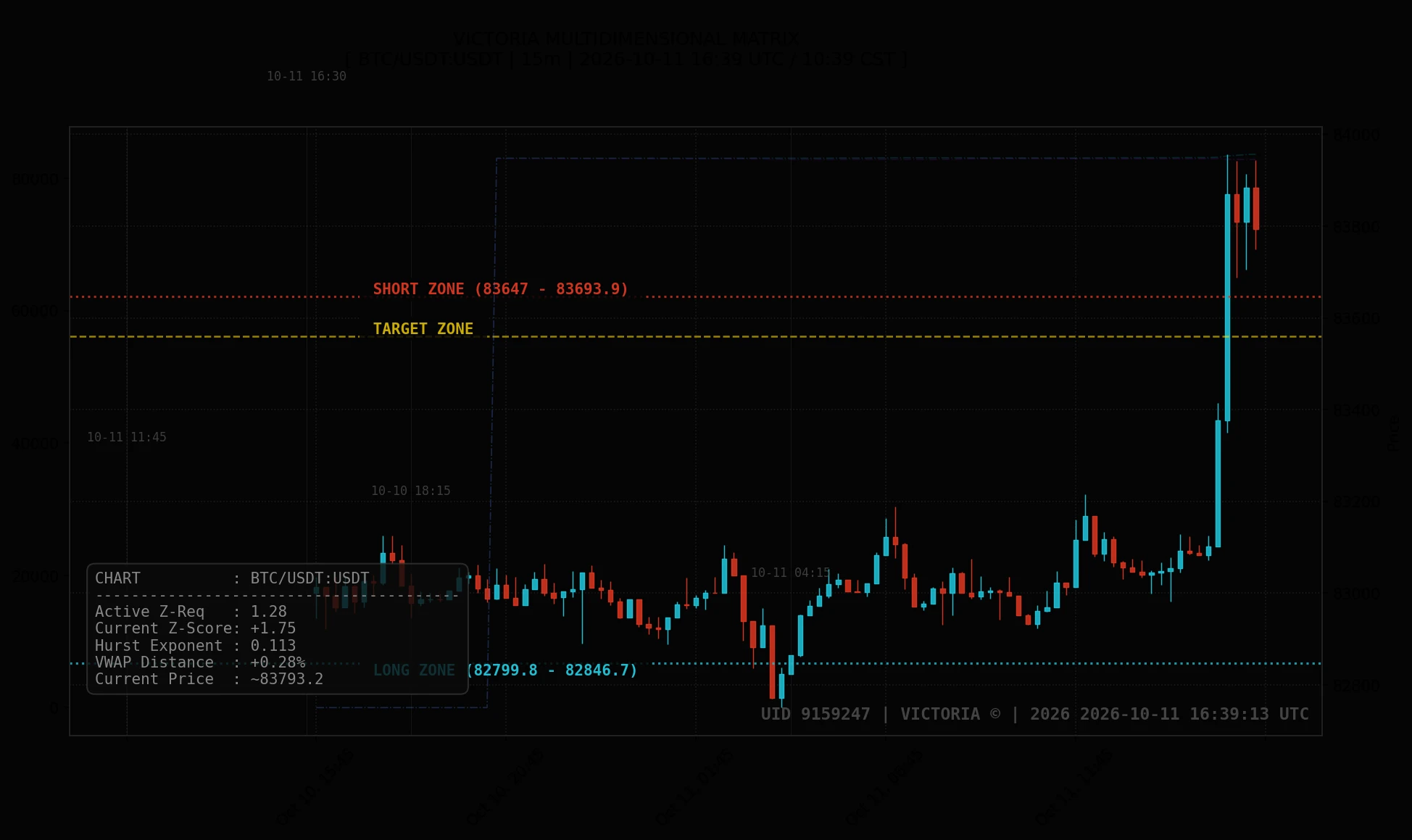Select the Active Z-Req 1.28 row

click(191, 612)
